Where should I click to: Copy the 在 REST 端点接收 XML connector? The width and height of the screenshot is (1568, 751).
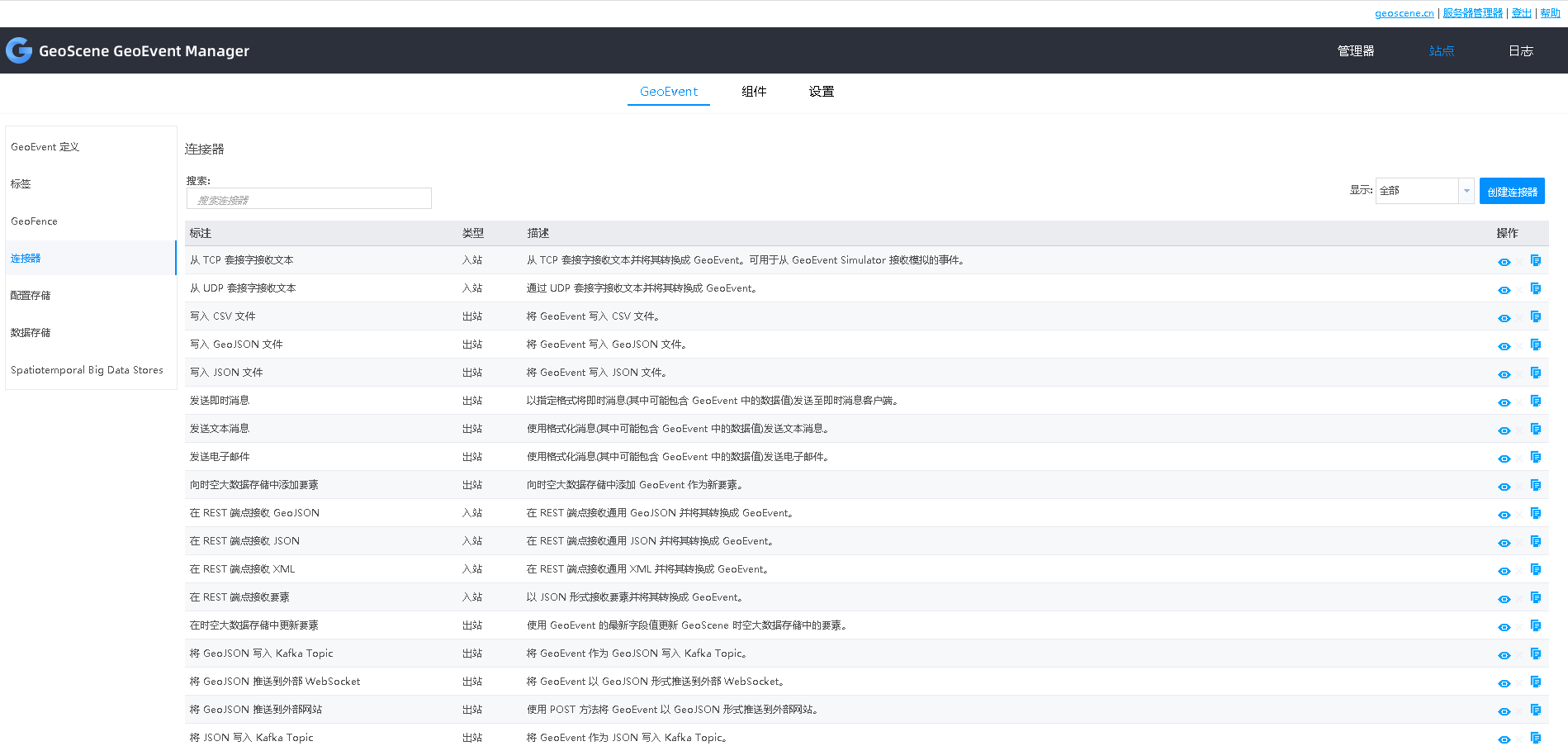1537,569
